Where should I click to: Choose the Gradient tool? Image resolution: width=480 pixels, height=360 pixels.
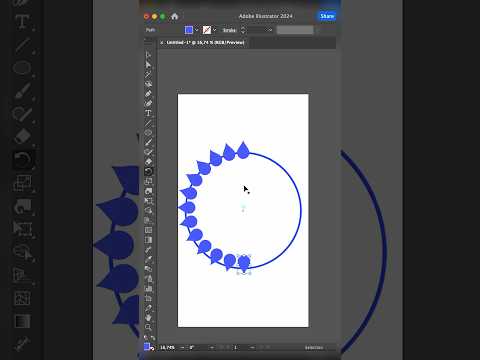(x=148, y=240)
